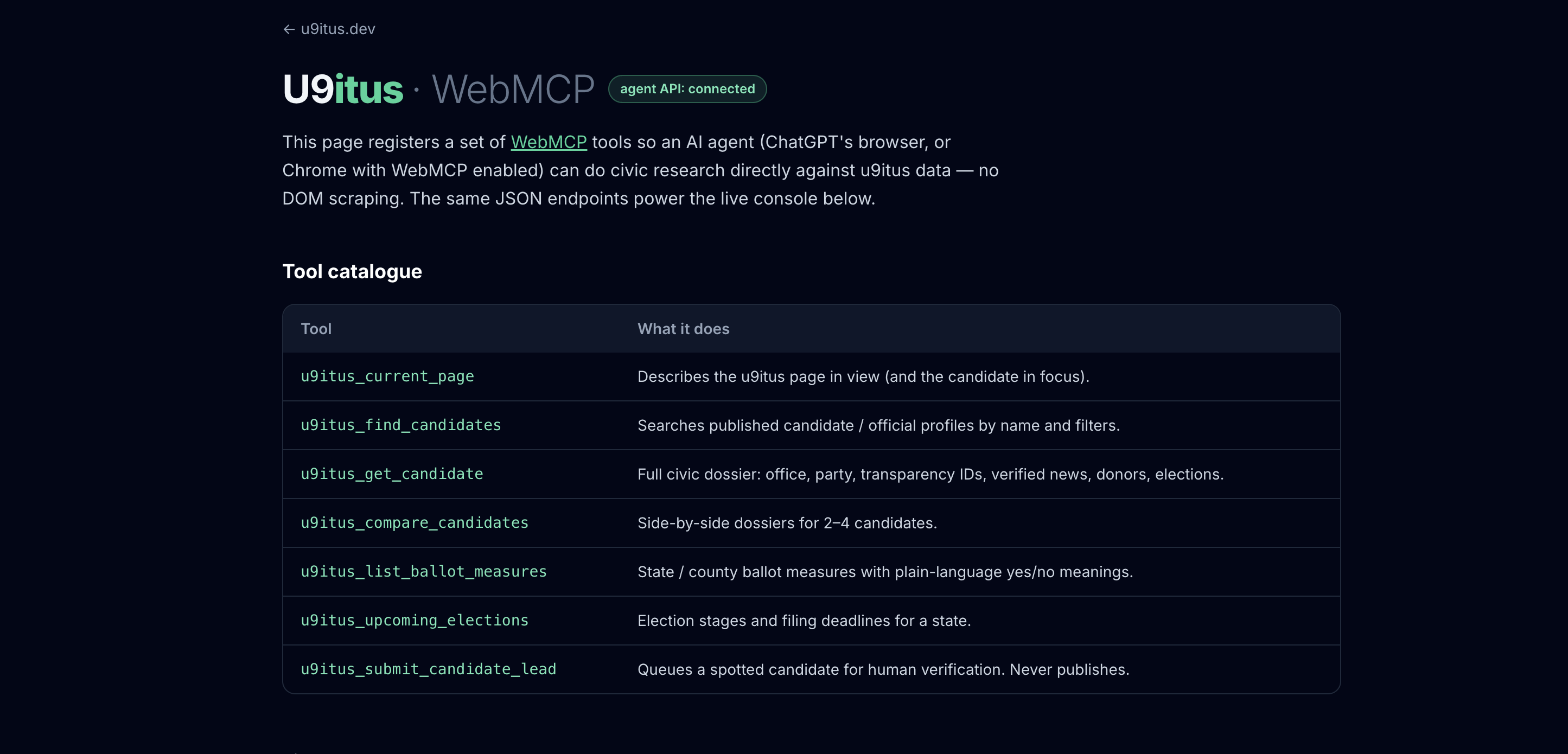Click the u9itus_submit_candidate_lead tool name
Image resolution: width=1568 pixels, height=754 pixels.
point(429,669)
